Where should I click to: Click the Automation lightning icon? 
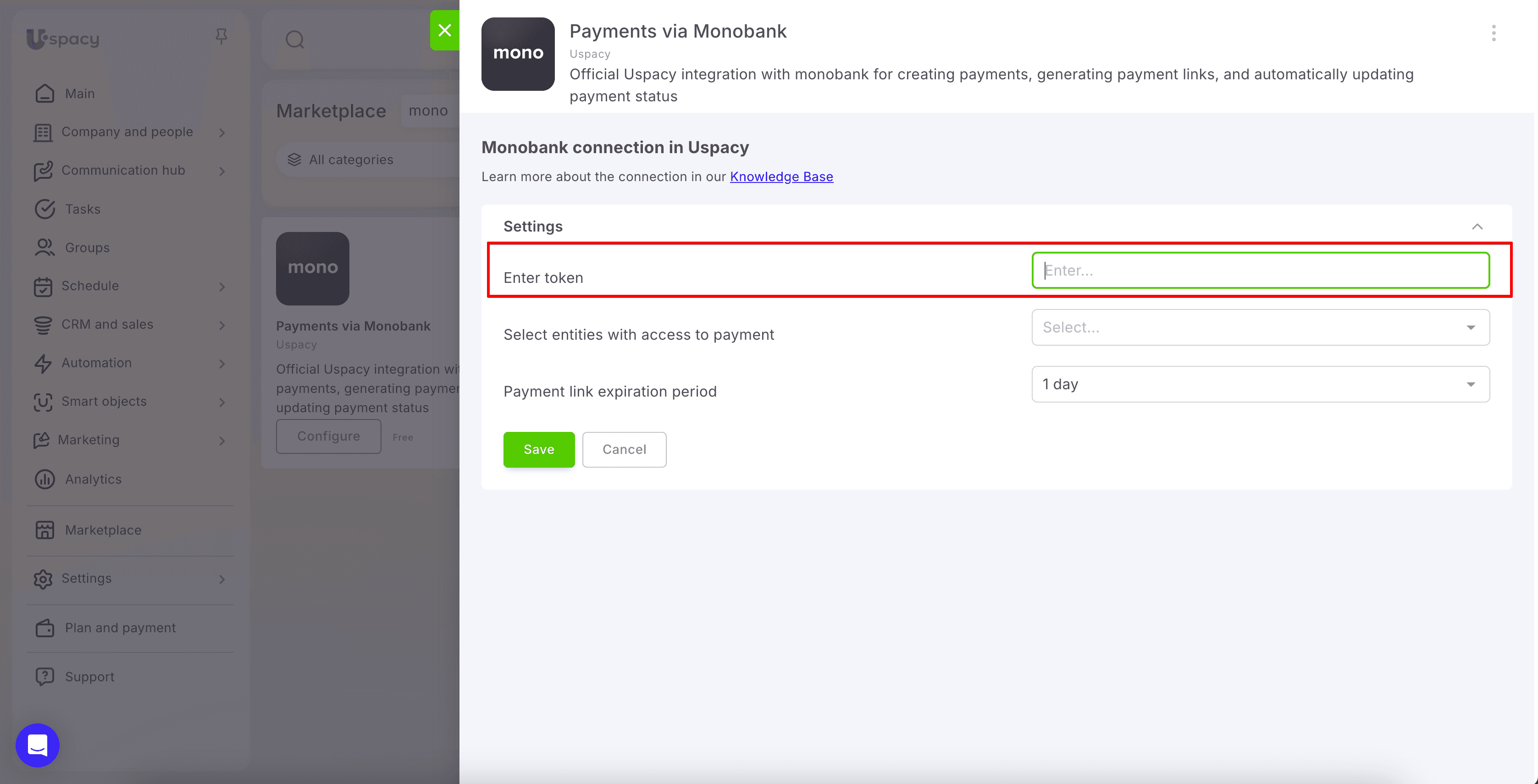(43, 363)
